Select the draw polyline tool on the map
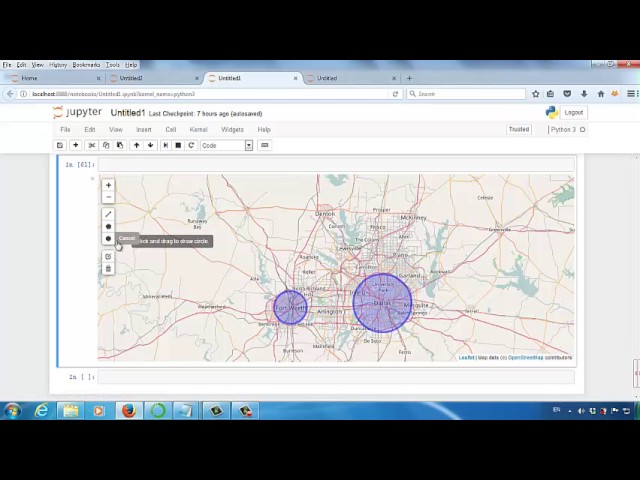The image size is (640, 480). (x=108, y=214)
